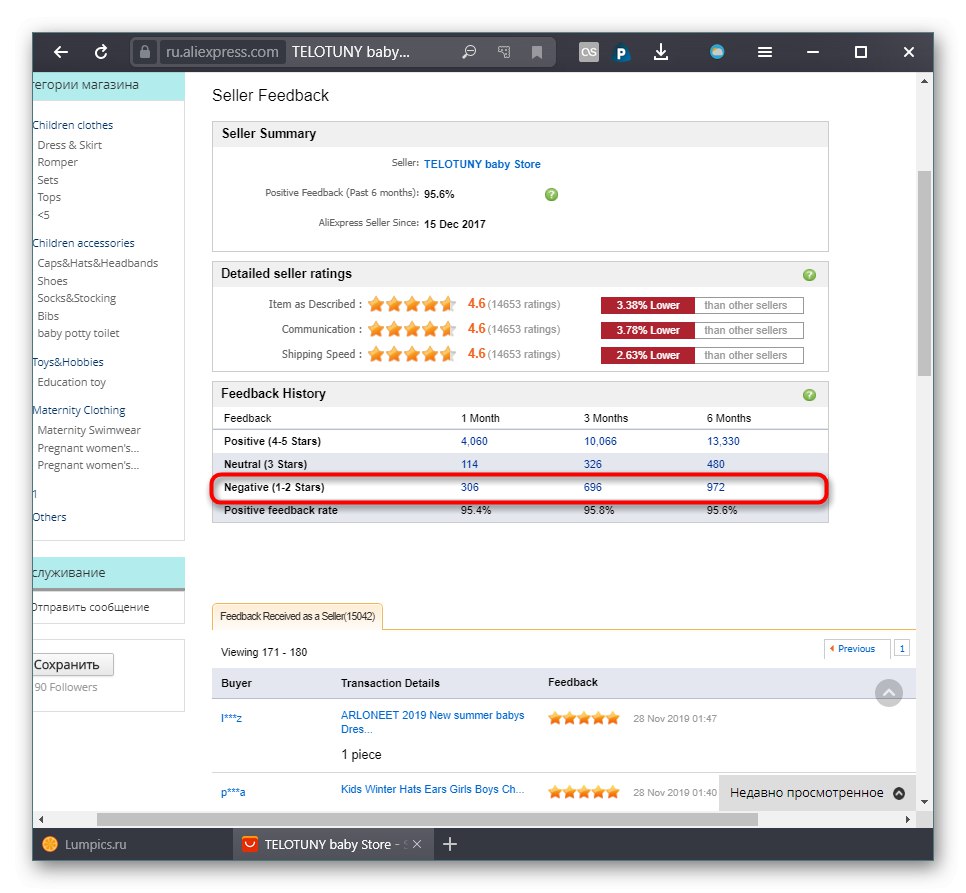Screen dimensions: 966x893
Task: Open Feedback Received as a Seller tab
Action: (x=297, y=616)
